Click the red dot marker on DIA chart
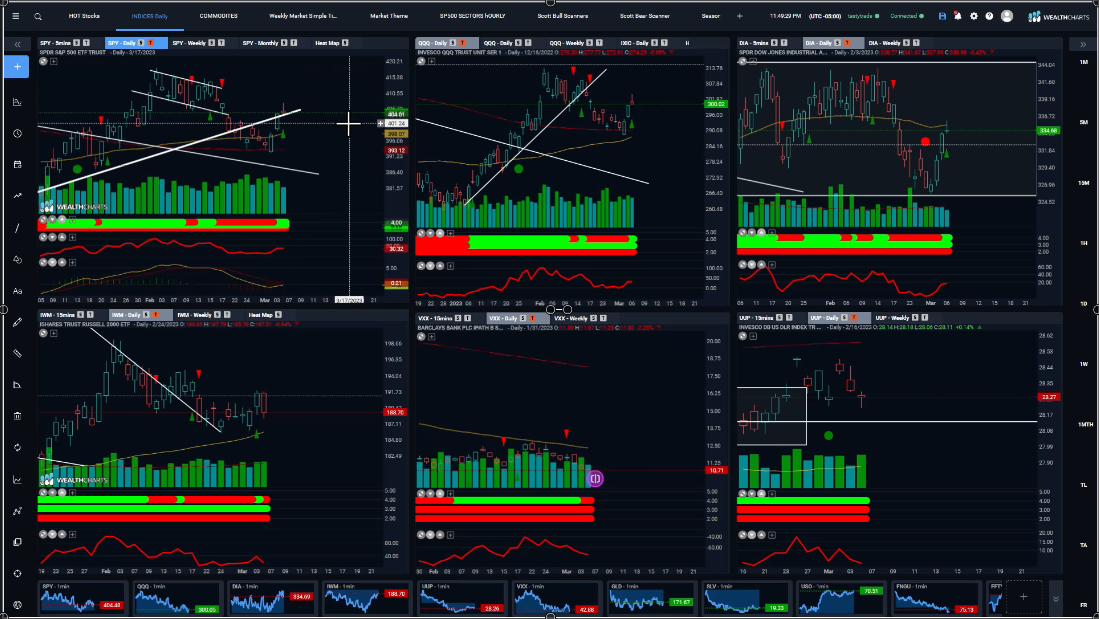 pos(925,142)
